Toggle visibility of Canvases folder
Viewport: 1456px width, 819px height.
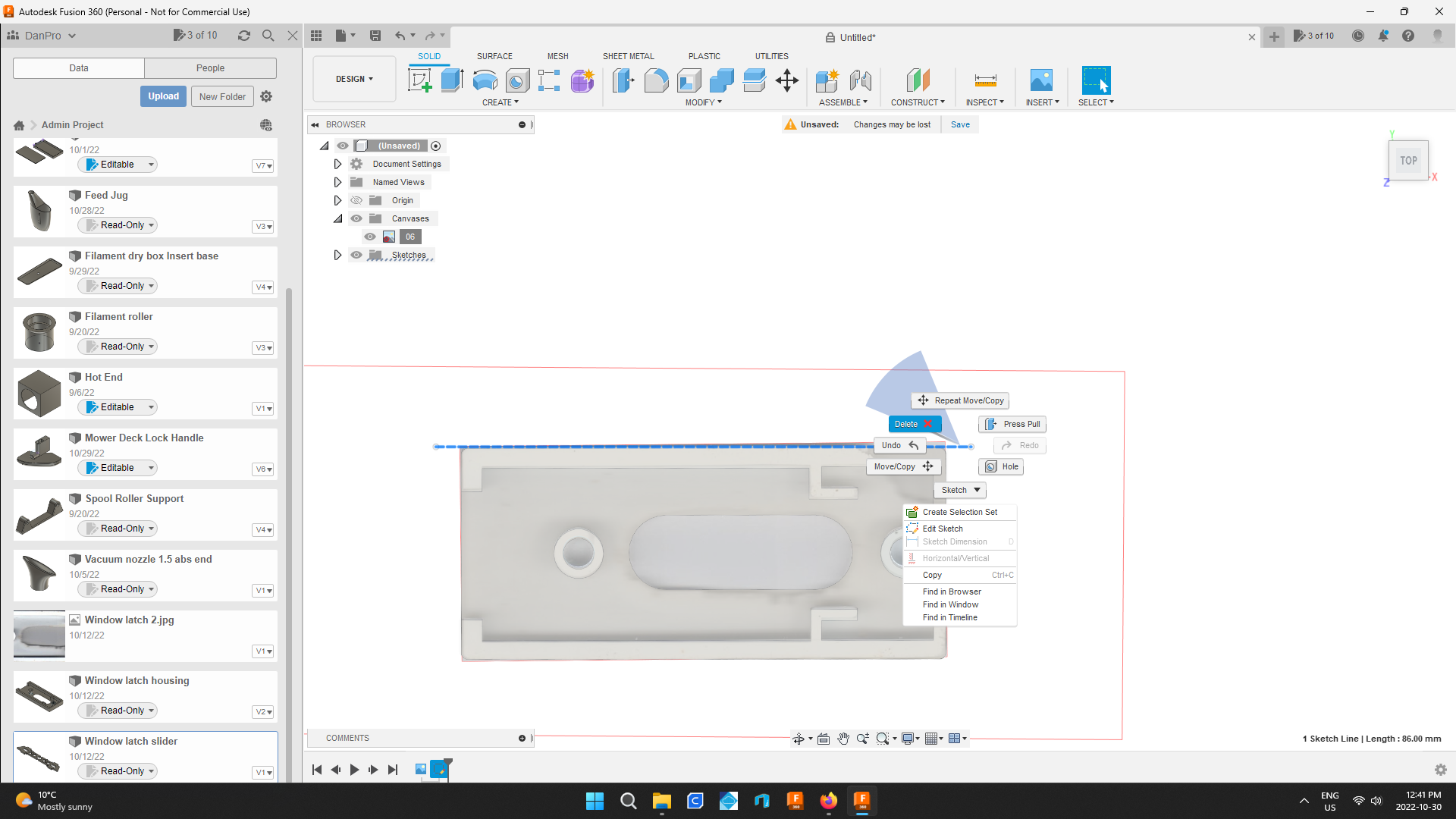coord(357,218)
